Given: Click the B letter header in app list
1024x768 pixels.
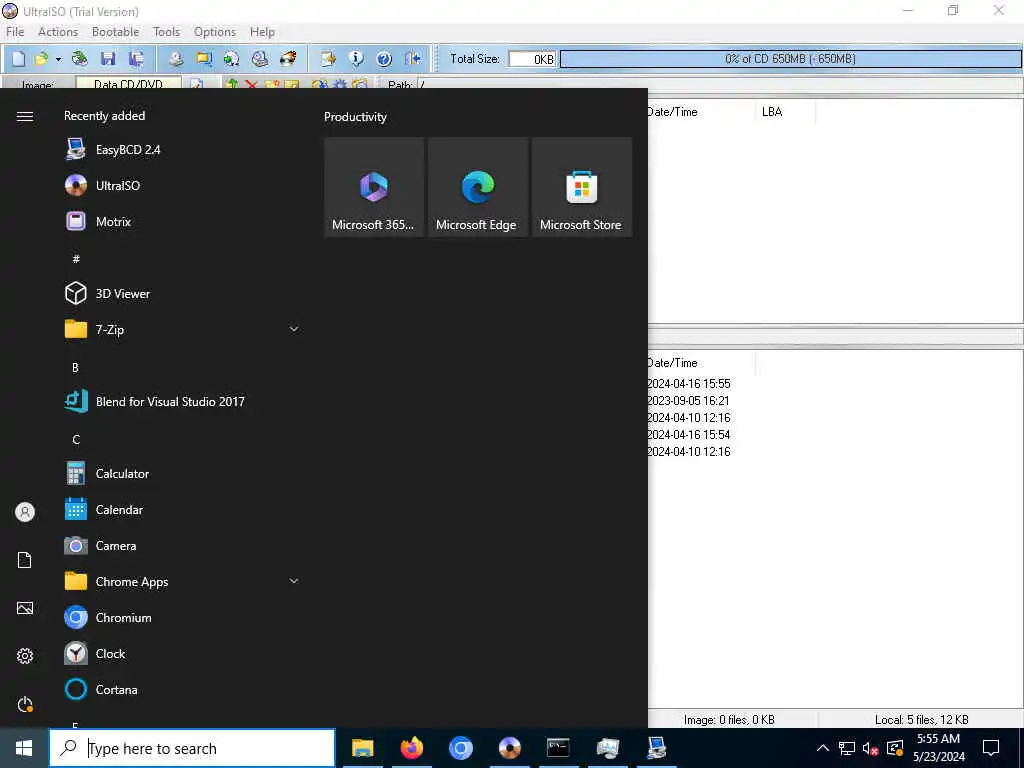Looking at the screenshot, I should pos(75,368).
